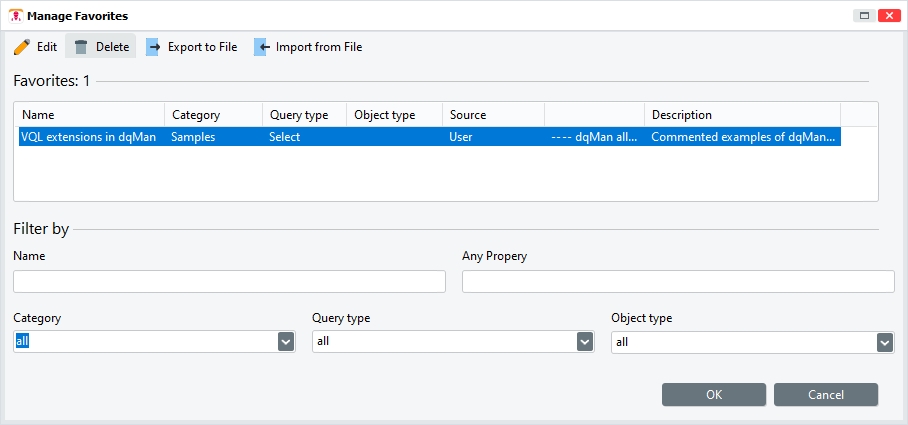This screenshot has height=425, width=908.
Task: Open the Query type dropdown arrow
Action: click(585, 342)
